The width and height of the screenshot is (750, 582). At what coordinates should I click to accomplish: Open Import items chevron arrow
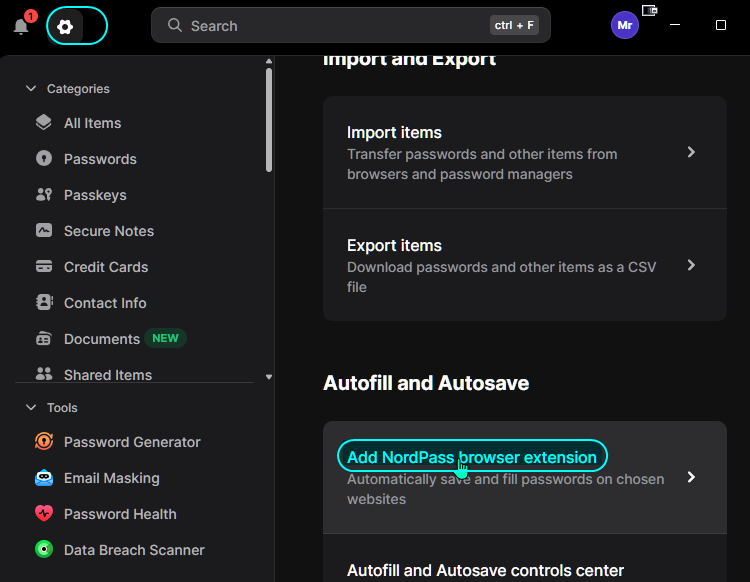pyautogui.click(x=691, y=152)
